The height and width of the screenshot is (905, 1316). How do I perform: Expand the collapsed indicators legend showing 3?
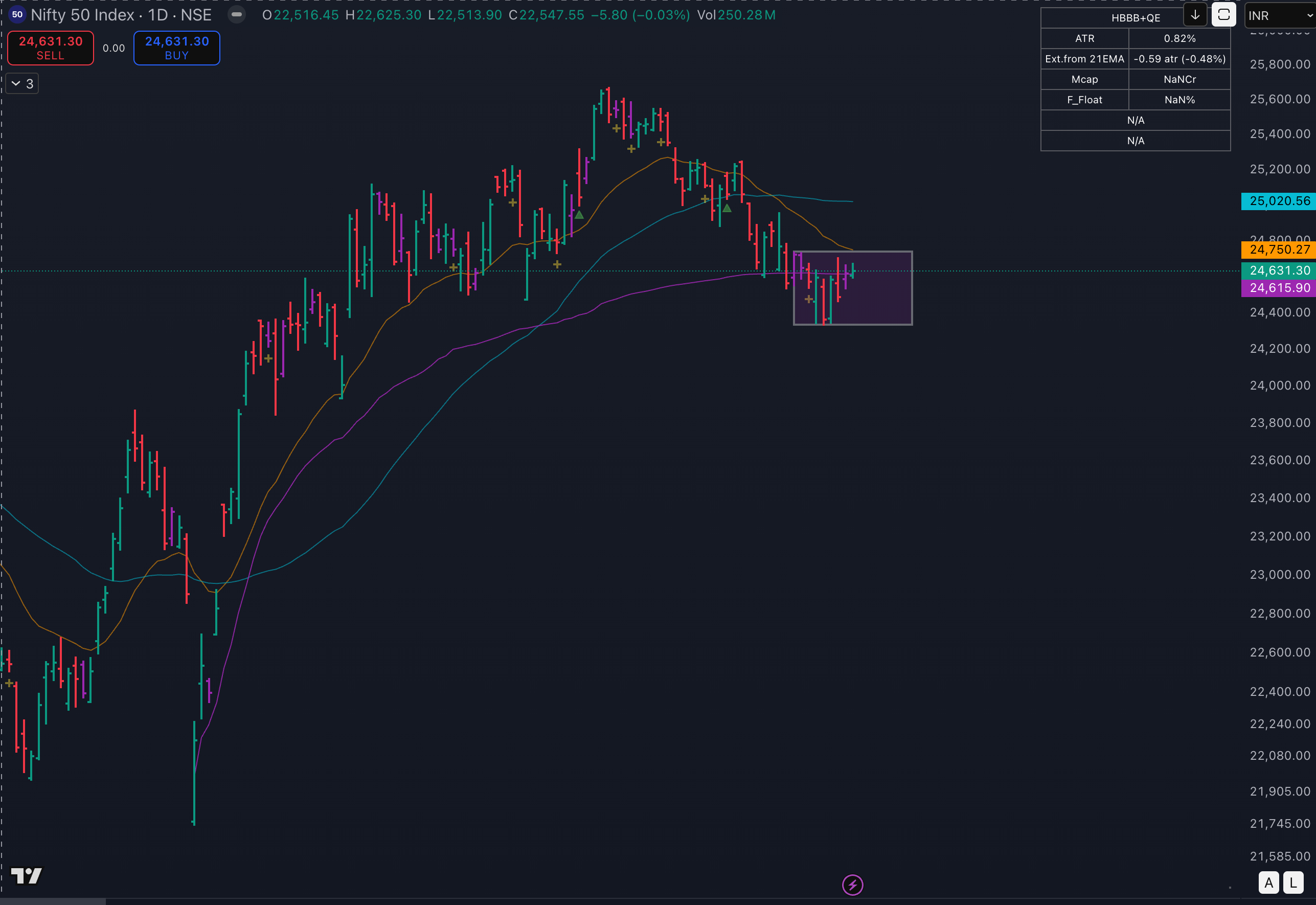[x=22, y=84]
